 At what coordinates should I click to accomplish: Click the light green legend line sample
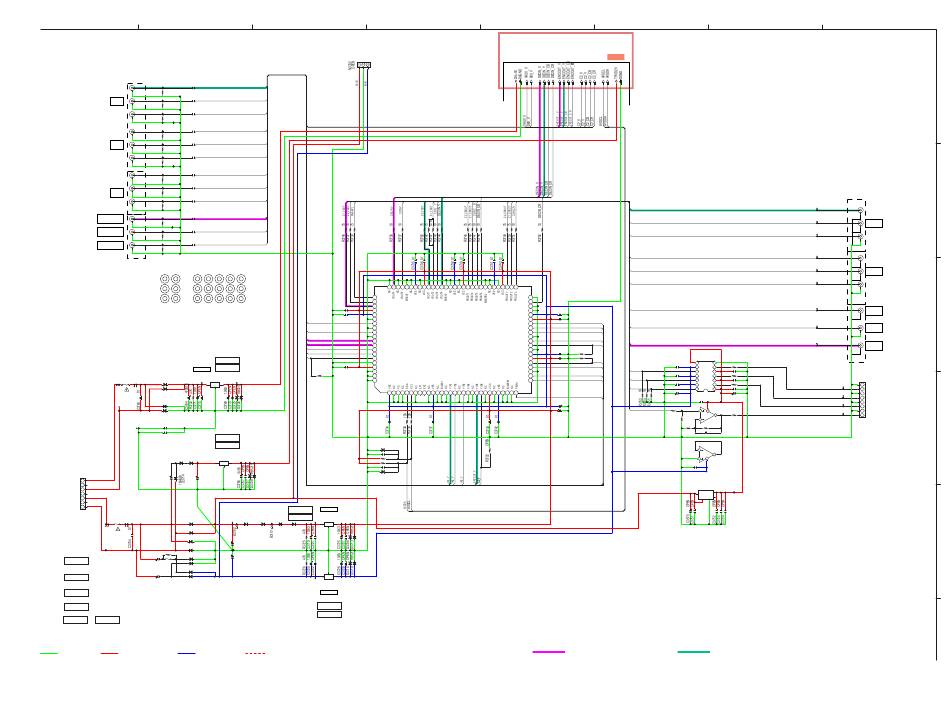pos(49,654)
